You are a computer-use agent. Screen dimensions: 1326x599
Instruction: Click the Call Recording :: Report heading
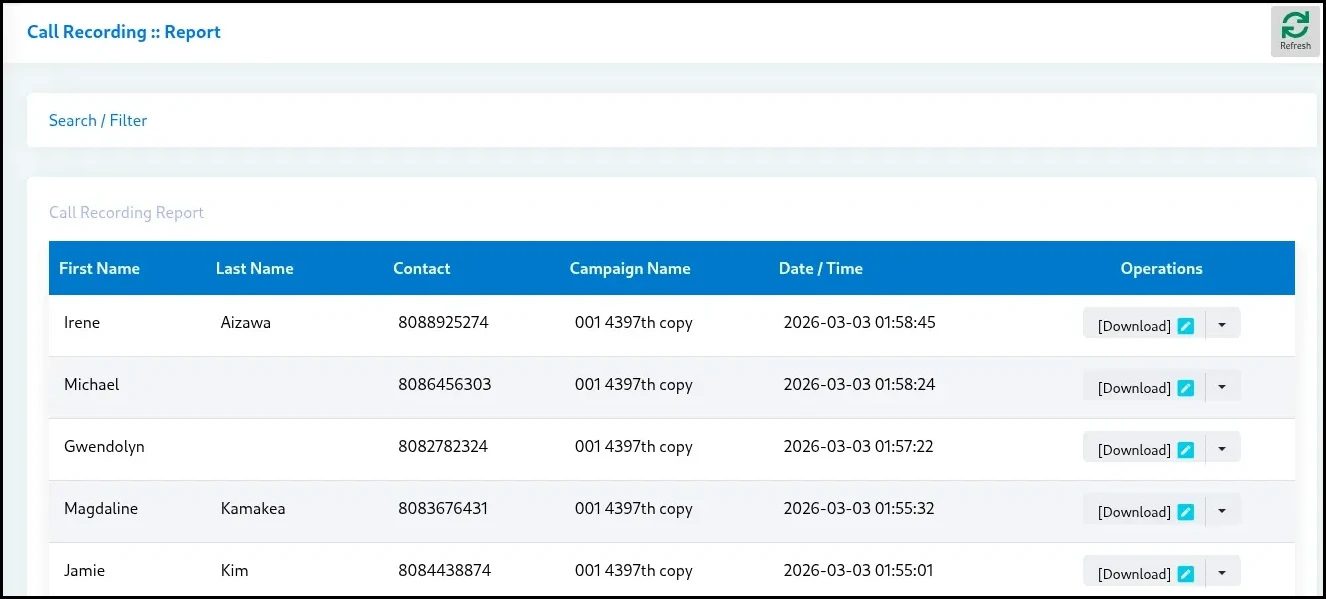(x=123, y=31)
